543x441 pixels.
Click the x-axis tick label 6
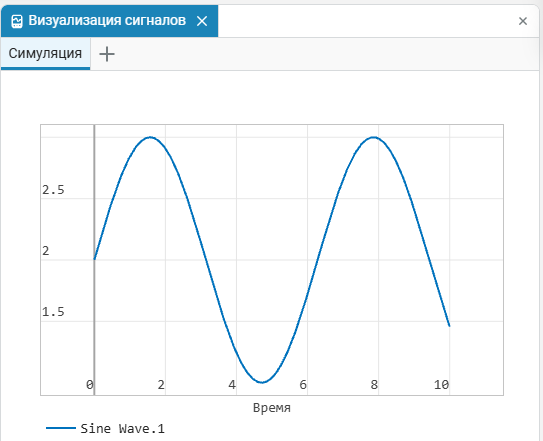click(303, 385)
